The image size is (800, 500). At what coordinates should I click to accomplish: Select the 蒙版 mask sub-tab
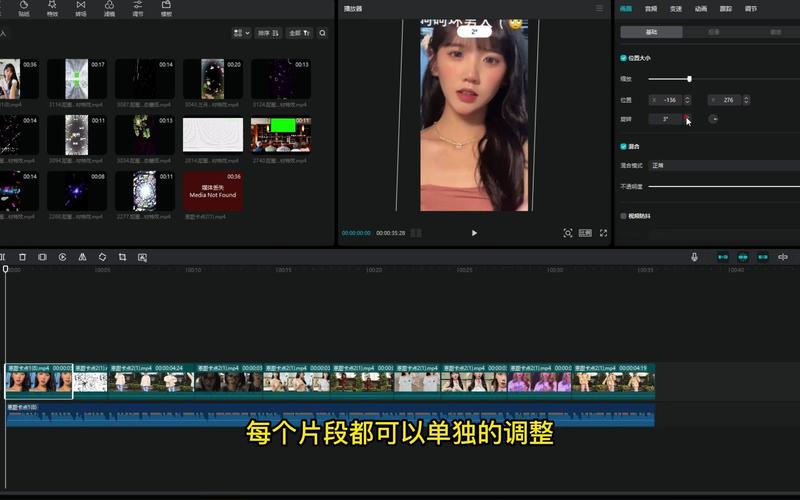(776, 32)
